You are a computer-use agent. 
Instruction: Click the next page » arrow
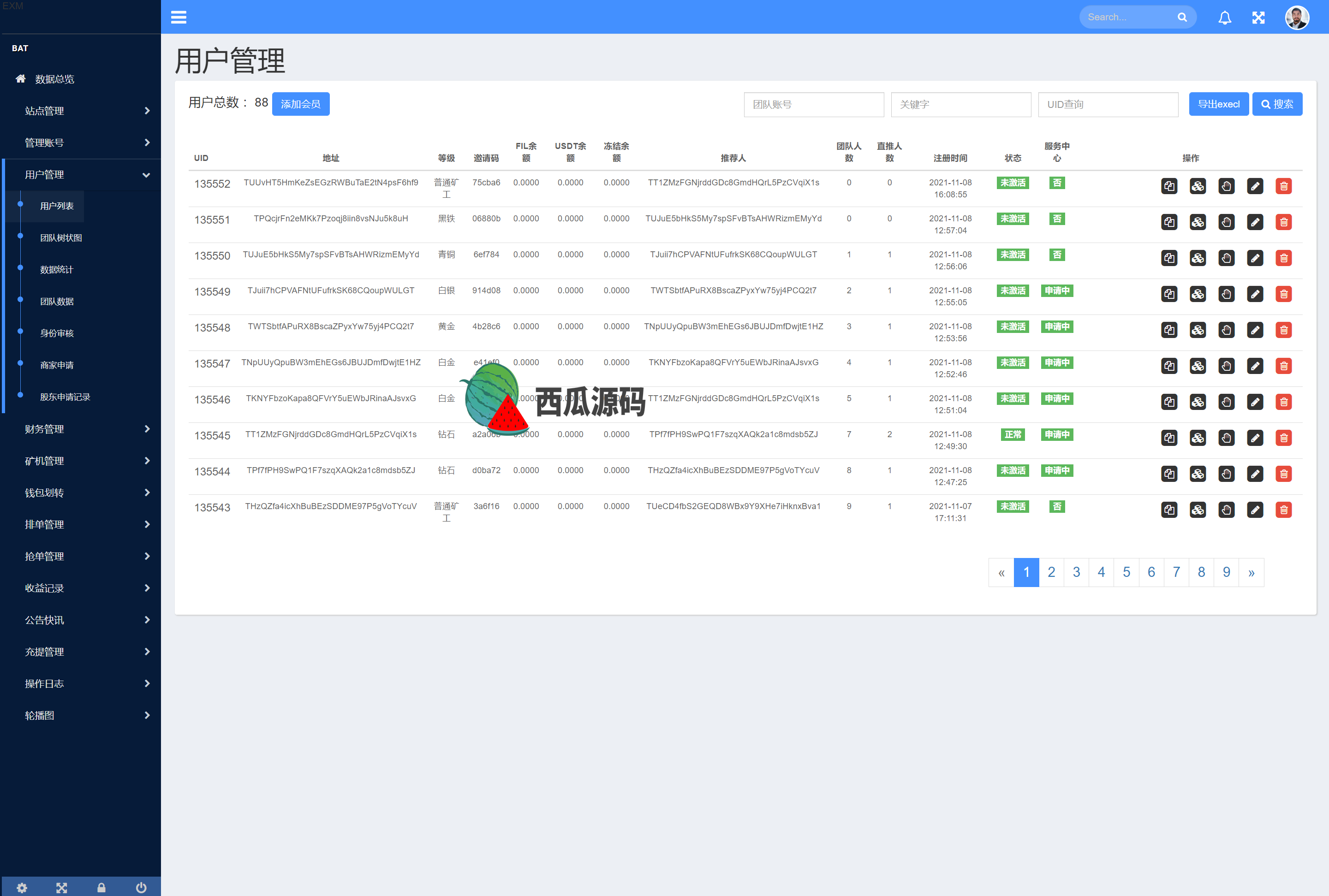tap(1251, 573)
